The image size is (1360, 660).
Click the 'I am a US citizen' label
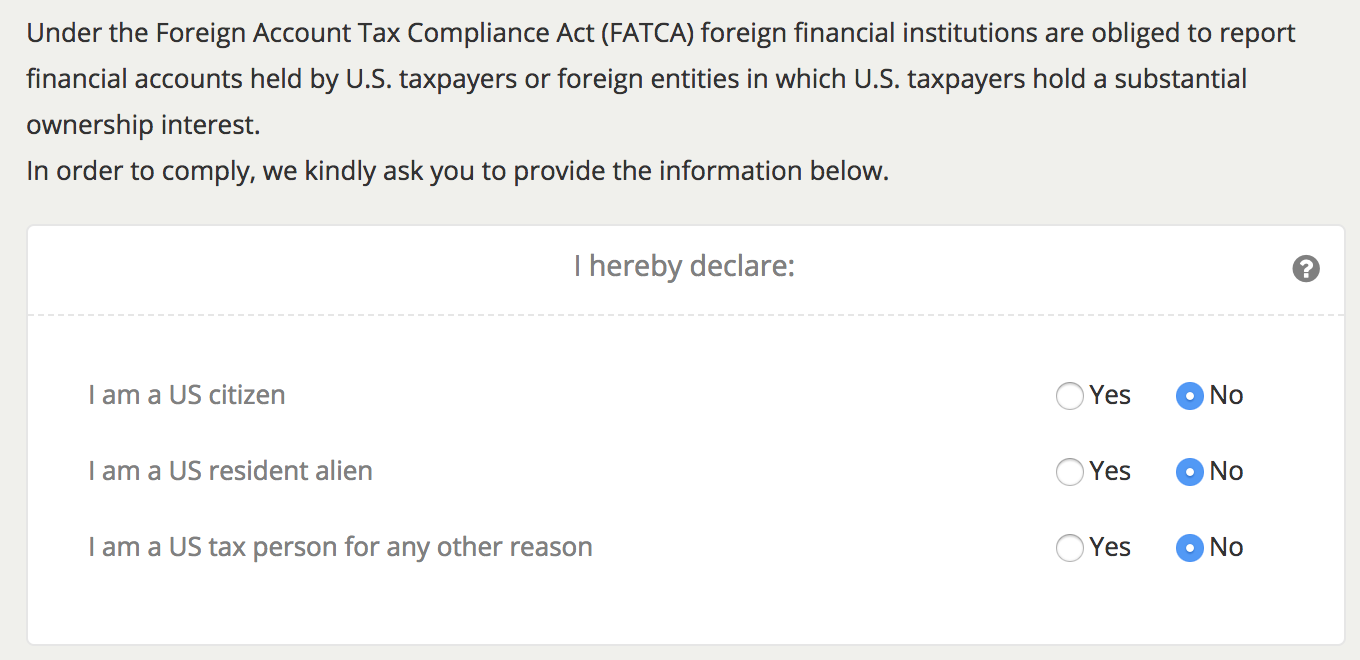[x=187, y=395]
